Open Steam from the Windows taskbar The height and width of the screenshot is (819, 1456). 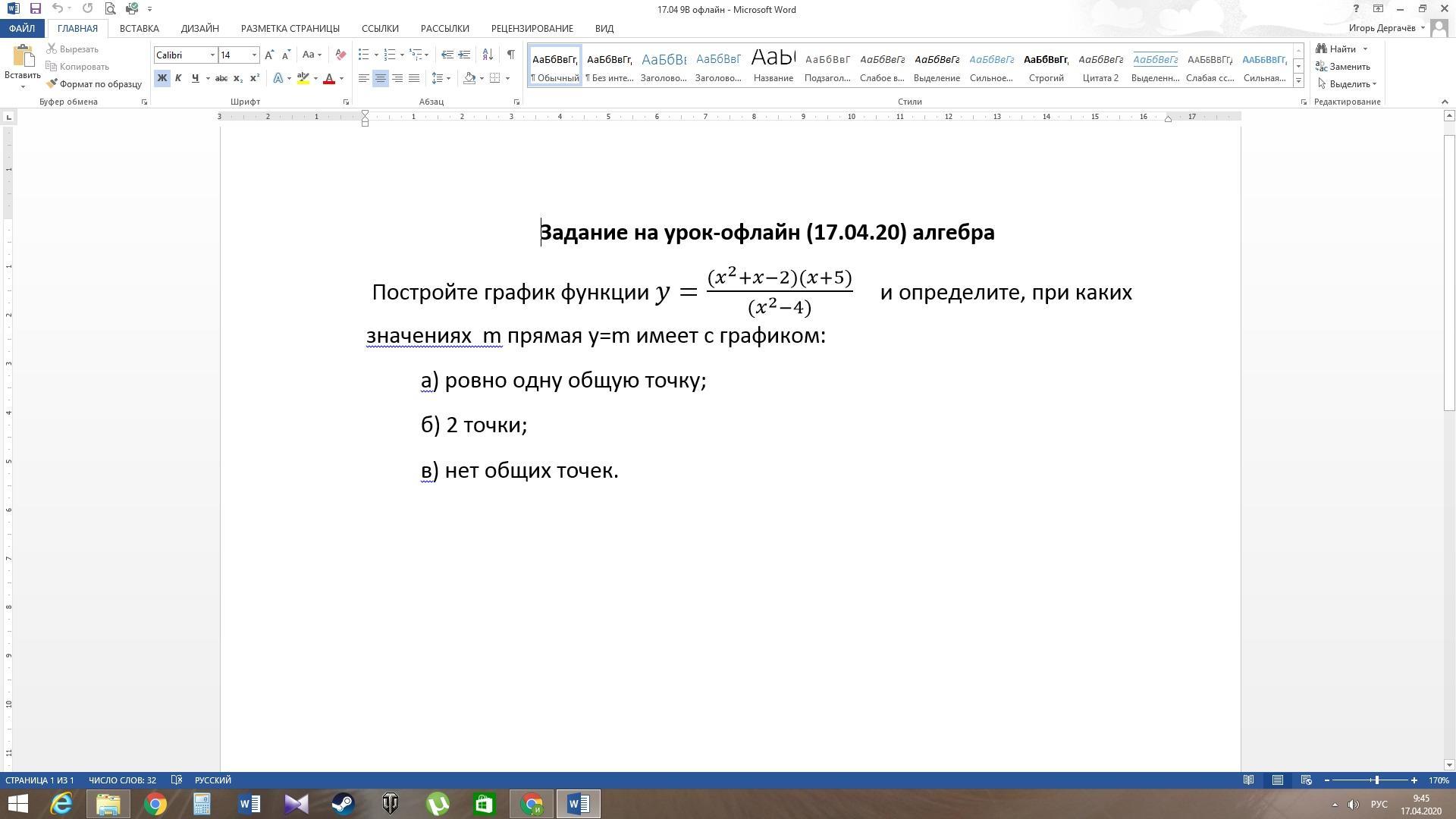[x=343, y=804]
